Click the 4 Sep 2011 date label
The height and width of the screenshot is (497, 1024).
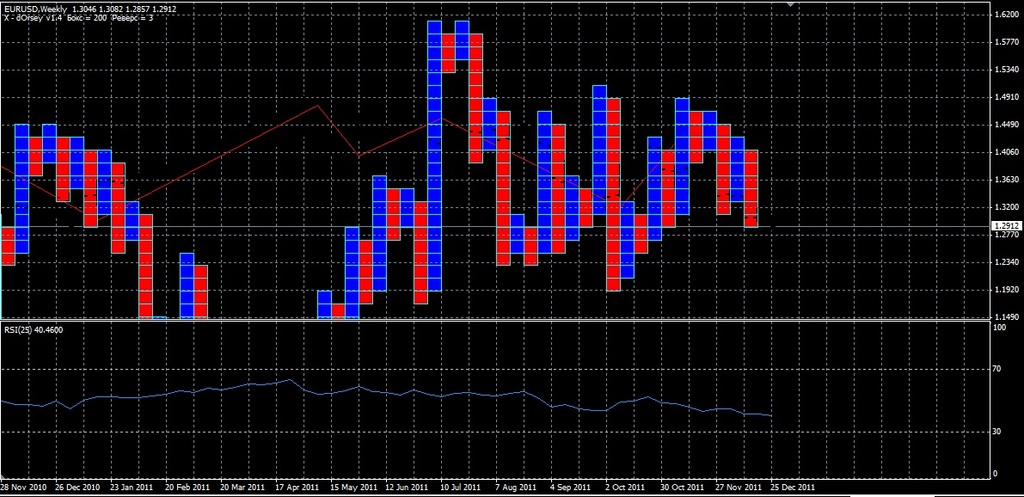tap(570, 487)
